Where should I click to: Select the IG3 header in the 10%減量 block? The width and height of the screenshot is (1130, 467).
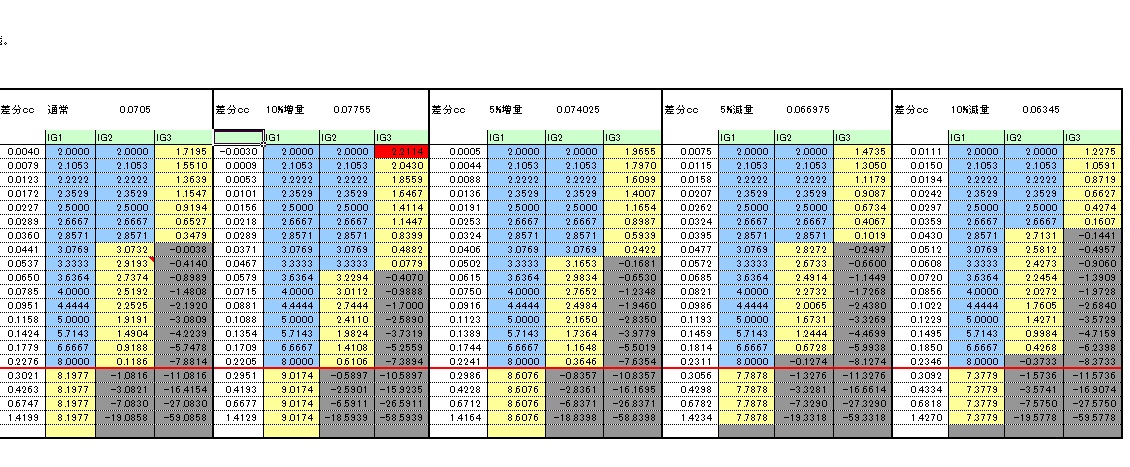1093,137
